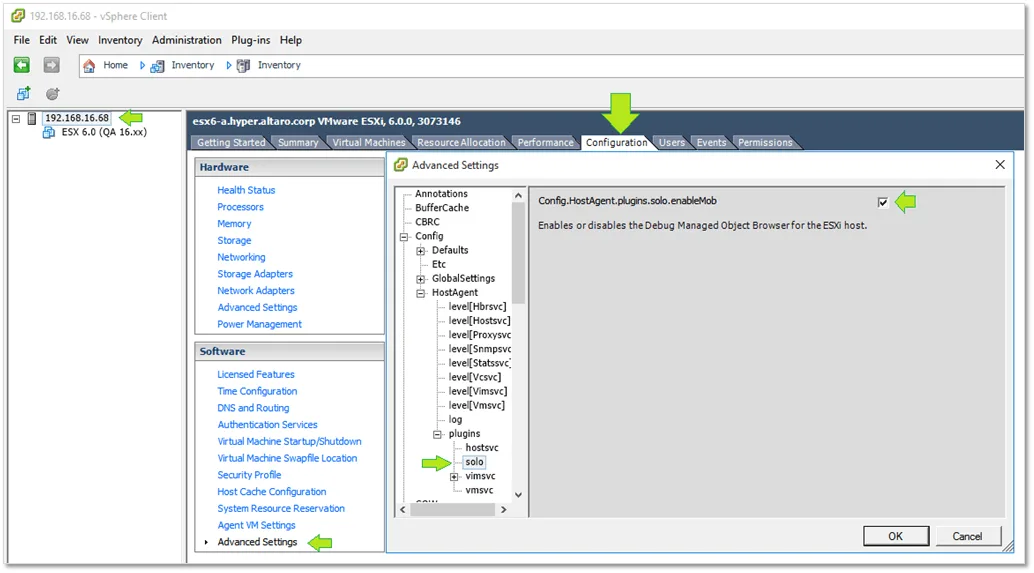Open Advanced Settings under Software section
Viewport: 1034px width, 573px height.
click(x=257, y=542)
